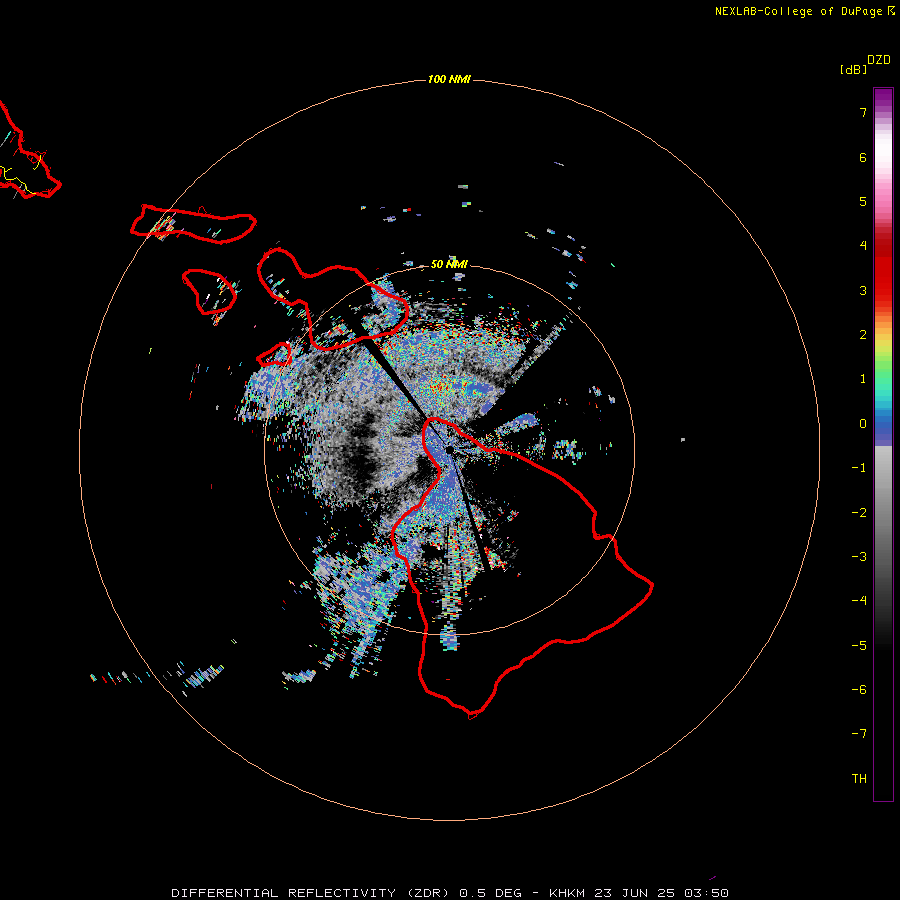Click the 23 JUN 25 date in caption
Screen dimensions: 900x900
tap(636, 893)
